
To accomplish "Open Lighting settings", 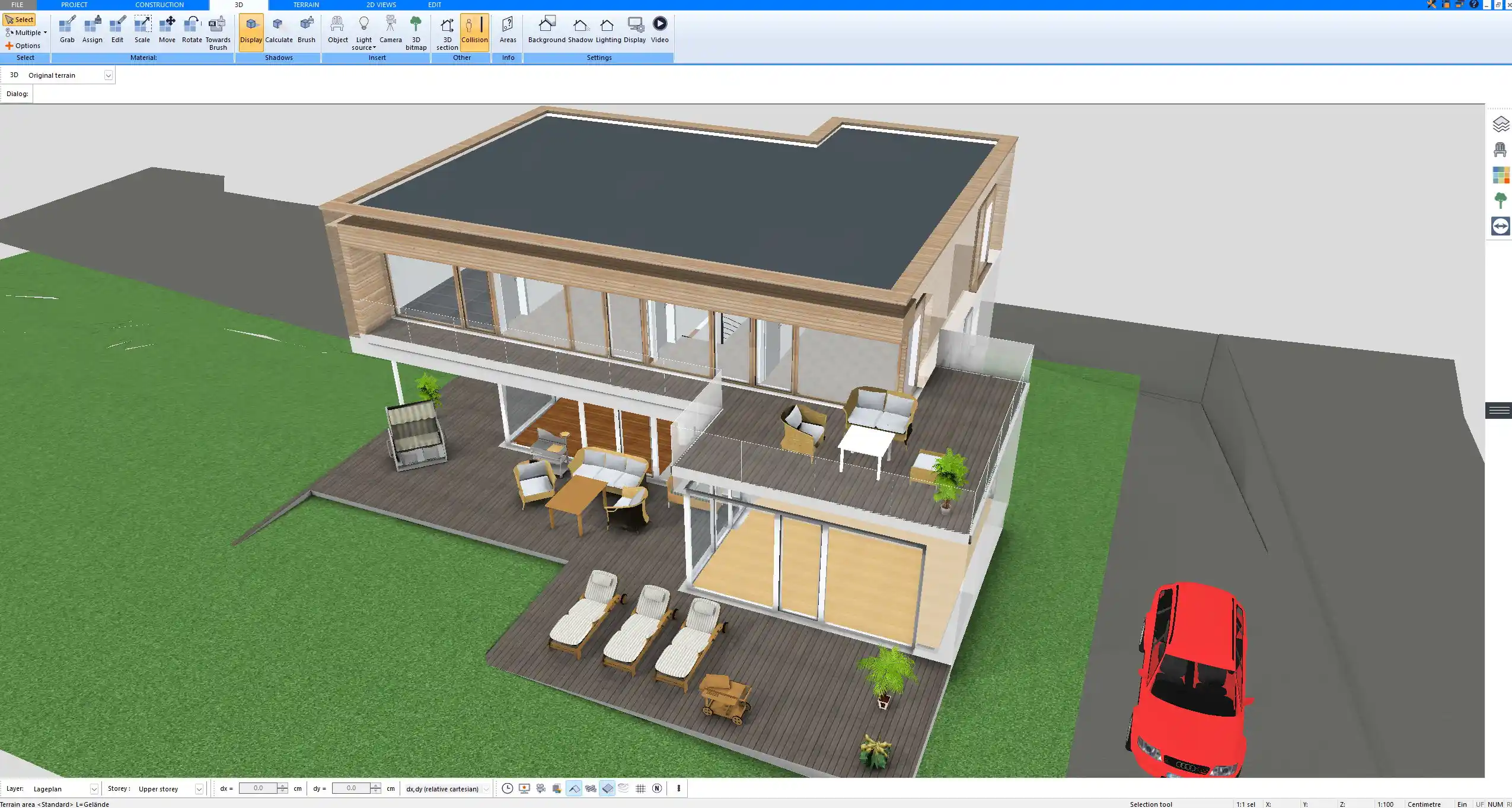I will [x=608, y=30].
